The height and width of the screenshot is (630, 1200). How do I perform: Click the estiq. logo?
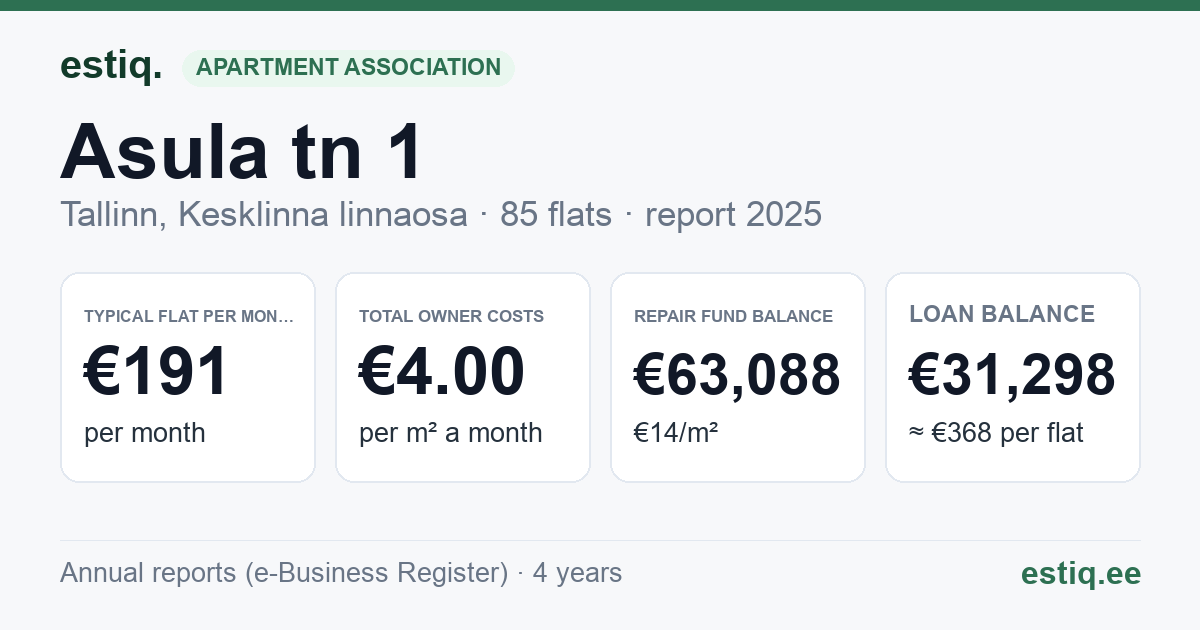(x=111, y=66)
